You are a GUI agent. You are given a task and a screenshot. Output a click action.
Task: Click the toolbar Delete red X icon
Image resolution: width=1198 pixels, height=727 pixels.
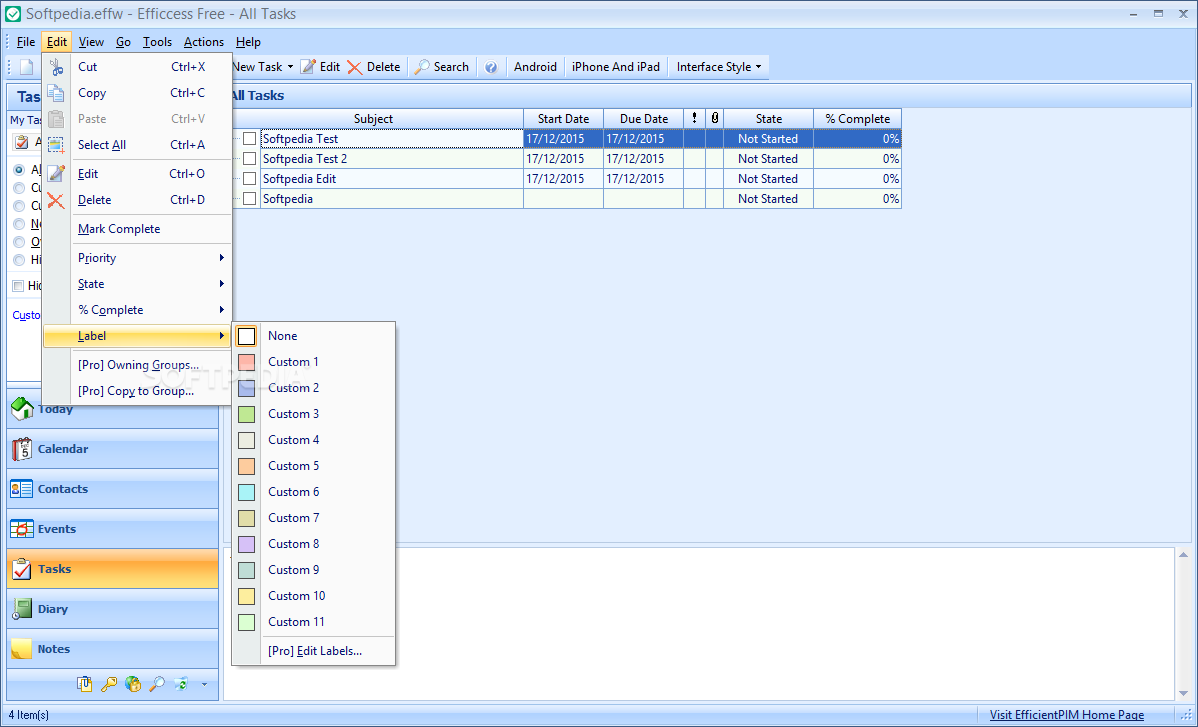(x=355, y=67)
